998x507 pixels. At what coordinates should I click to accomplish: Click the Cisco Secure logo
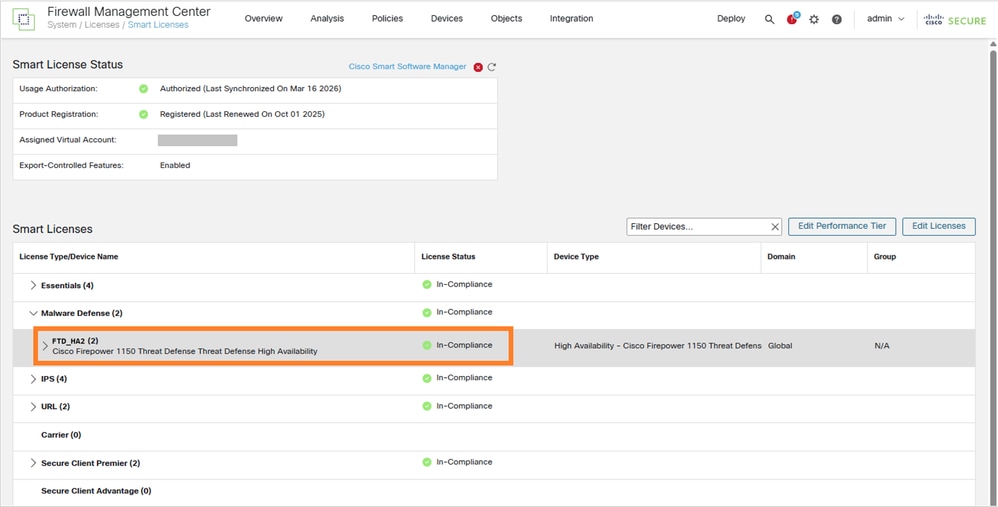[955, 20]
